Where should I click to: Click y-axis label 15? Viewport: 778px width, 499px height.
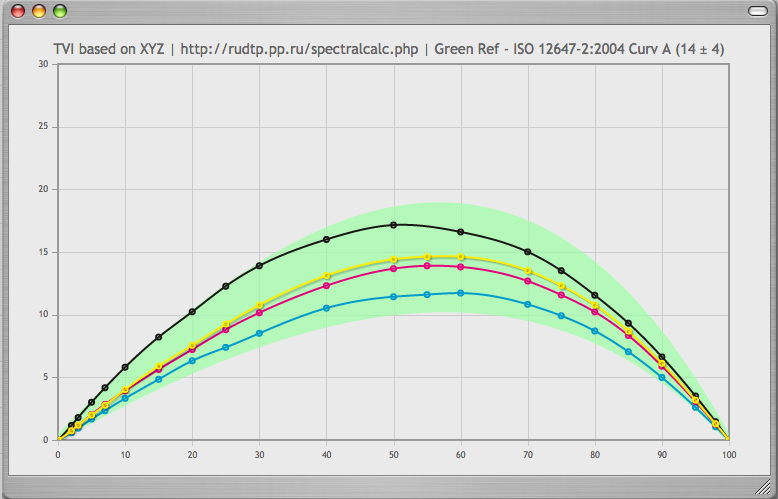43,252
